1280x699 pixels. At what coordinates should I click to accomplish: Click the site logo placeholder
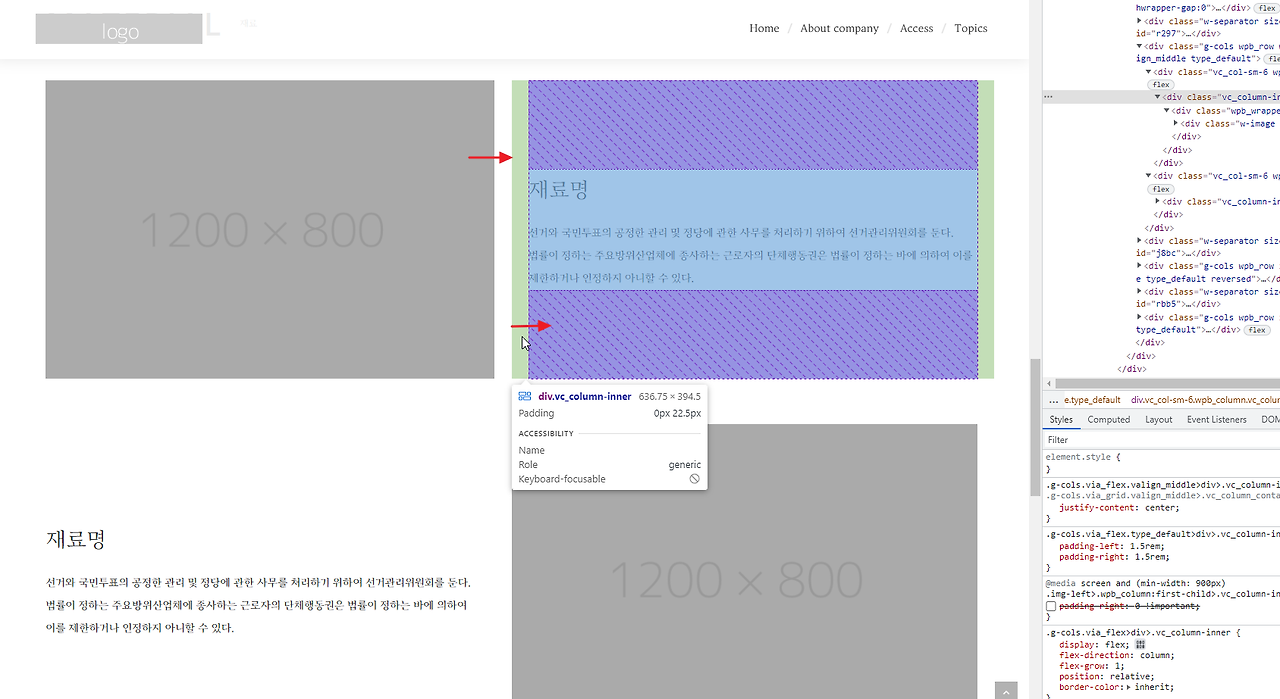click(x=119, y=29)
